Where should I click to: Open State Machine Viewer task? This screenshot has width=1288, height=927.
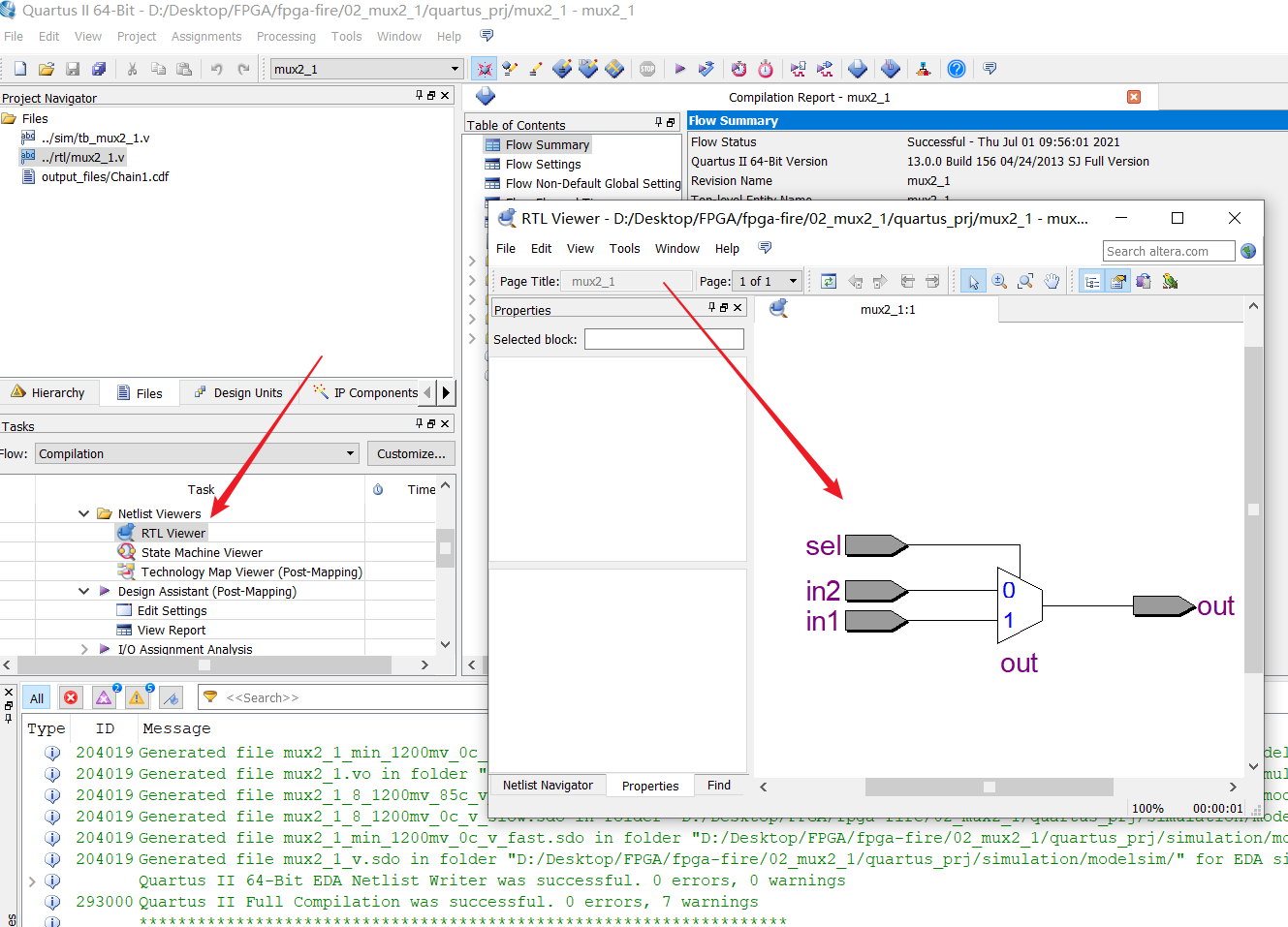pyautogui.click(x=202, y=552)
